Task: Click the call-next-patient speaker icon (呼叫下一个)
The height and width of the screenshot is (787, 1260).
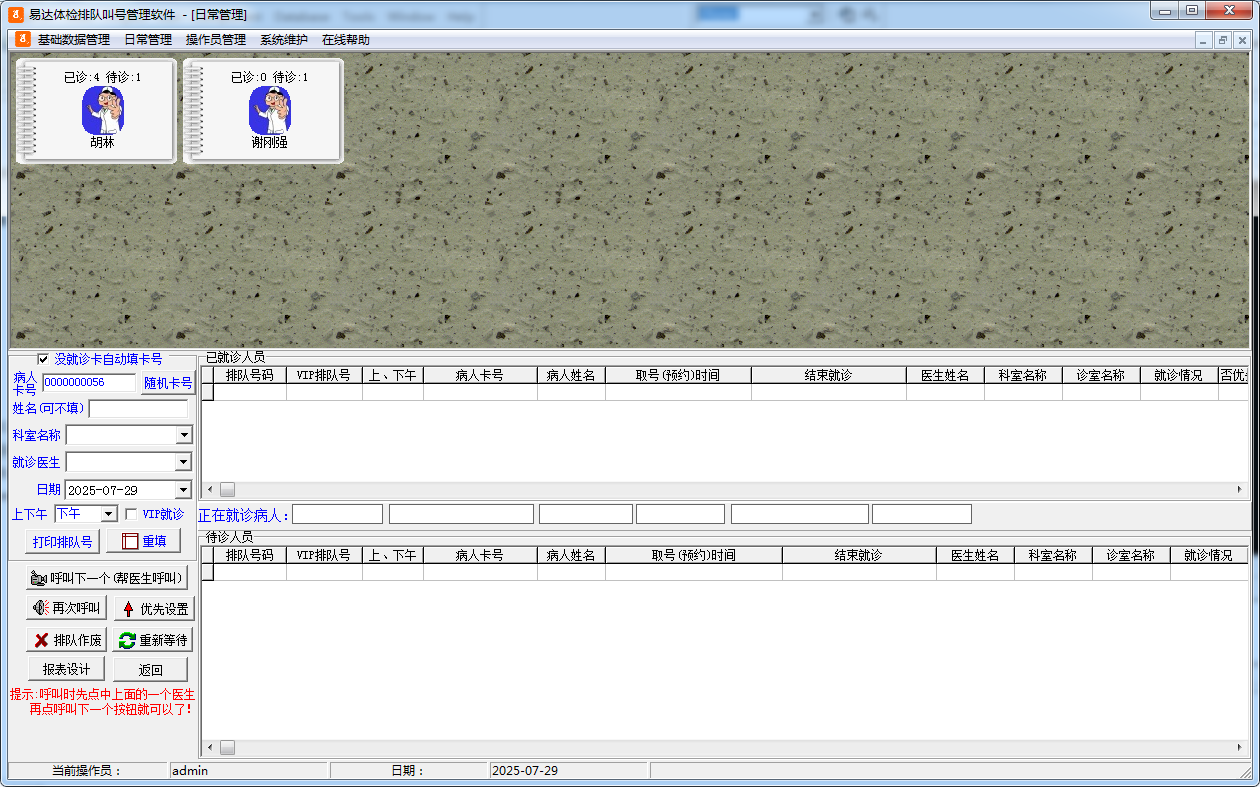Action: click(x=38, y=578)
